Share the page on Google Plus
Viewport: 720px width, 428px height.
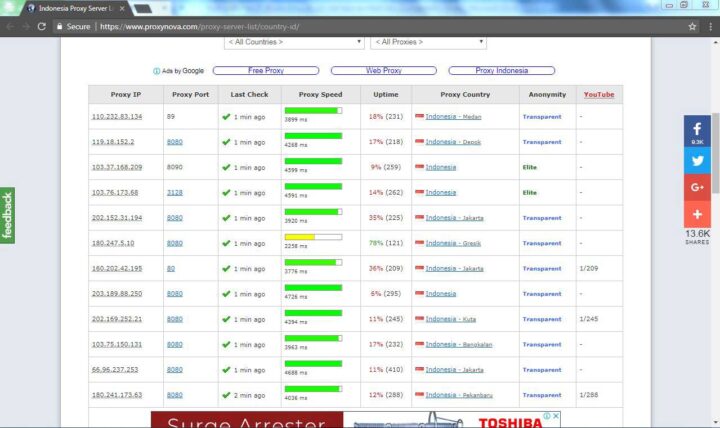697,187
